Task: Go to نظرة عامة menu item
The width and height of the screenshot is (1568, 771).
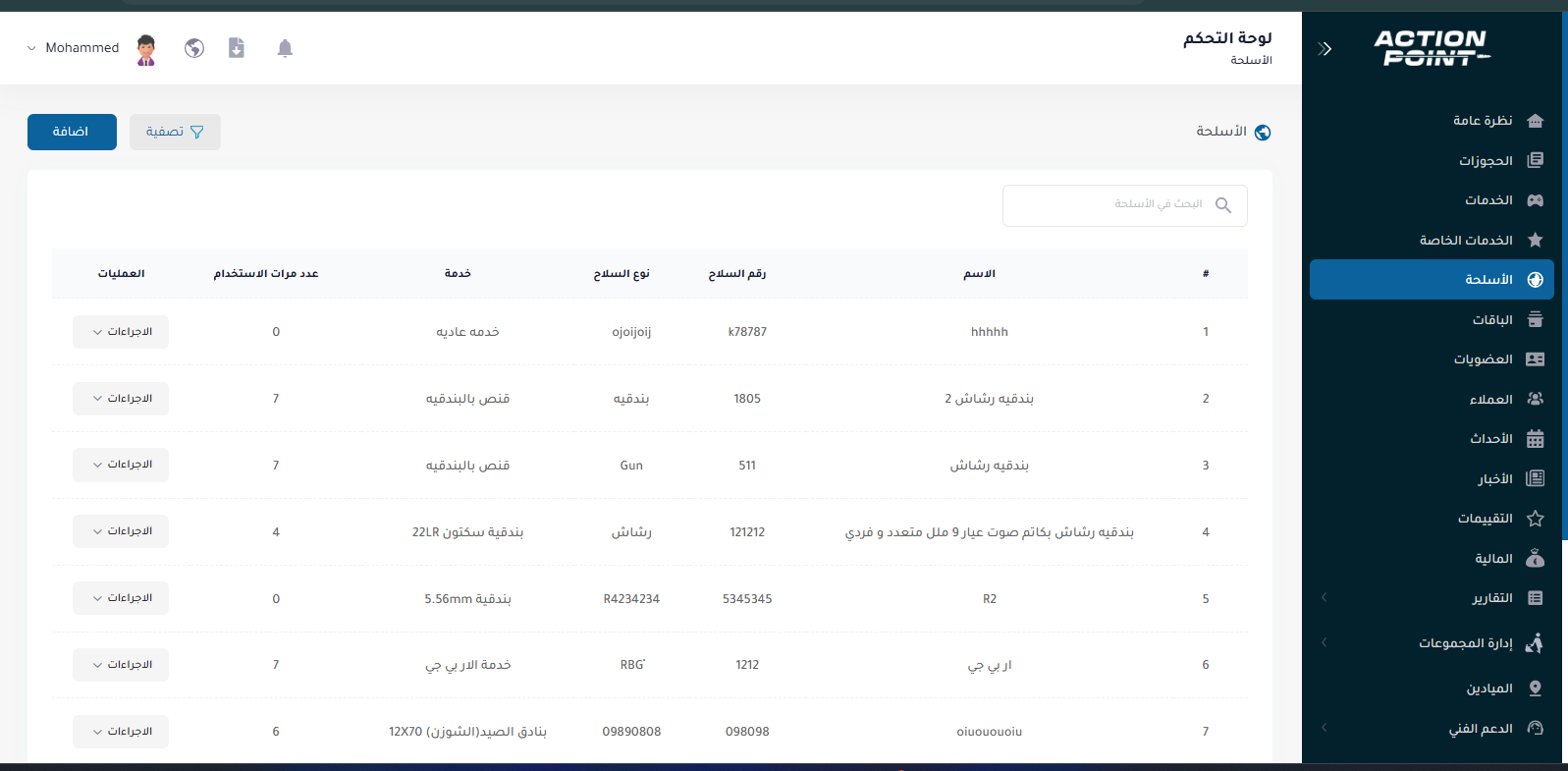Action: pyautogui.click(x=1432, y=121)
